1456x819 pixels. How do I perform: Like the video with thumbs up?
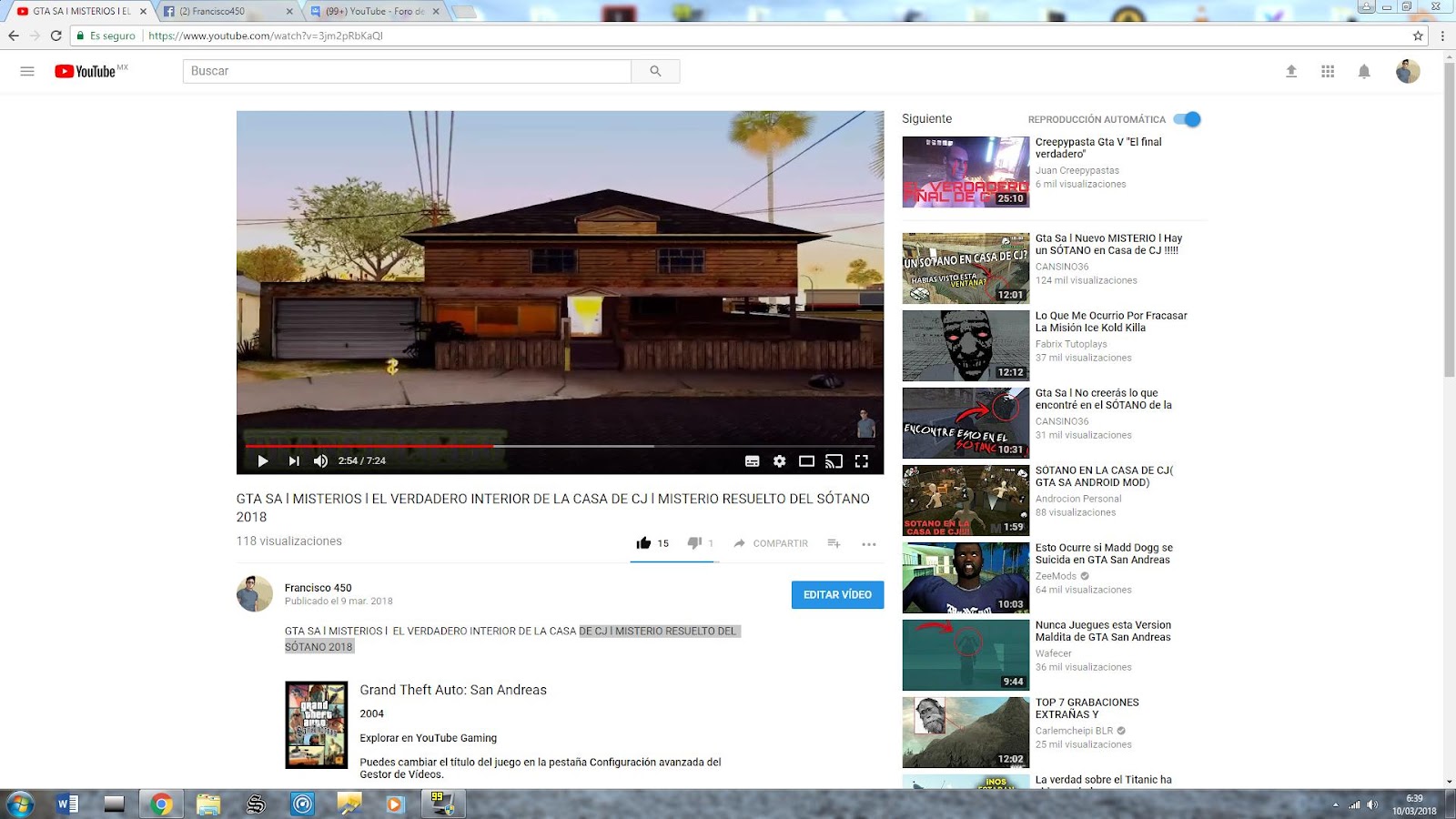[643, 543]
